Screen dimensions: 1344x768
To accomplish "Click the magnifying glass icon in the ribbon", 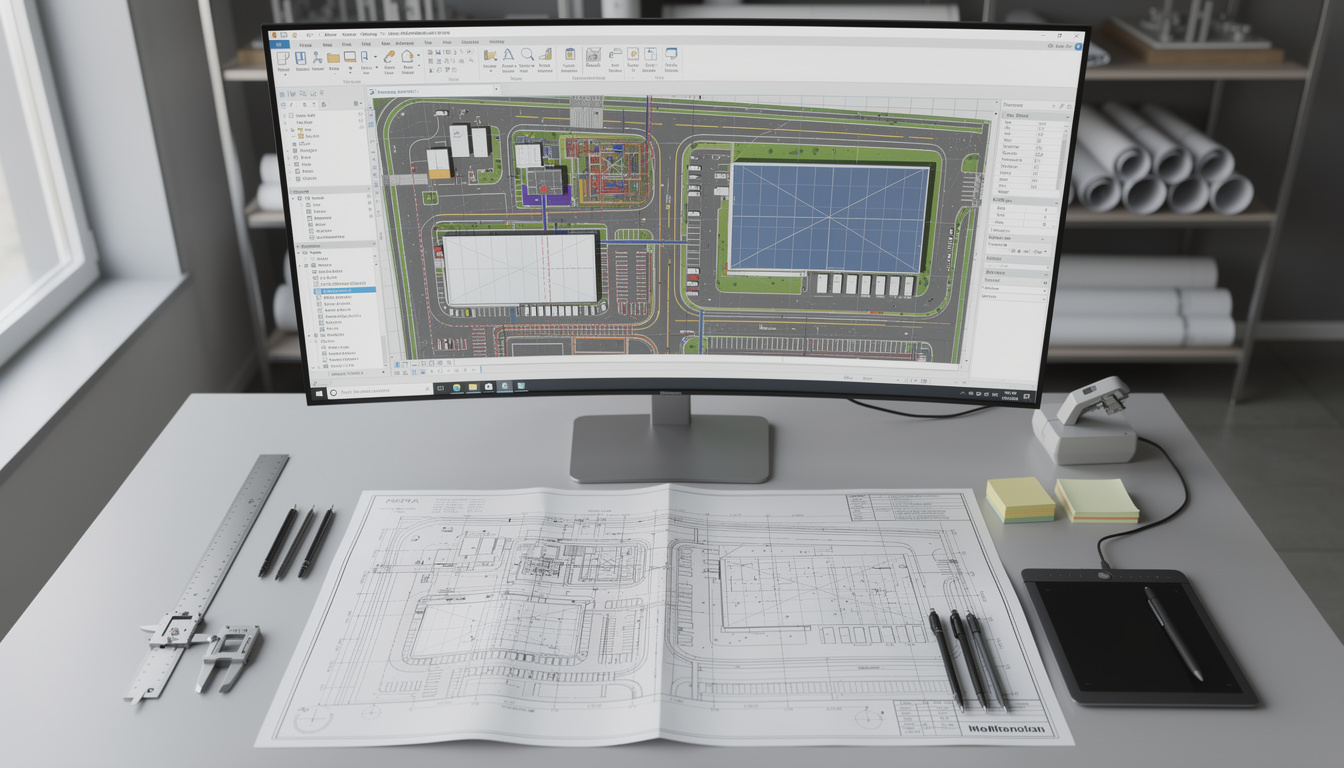I will tap(527, 55).
